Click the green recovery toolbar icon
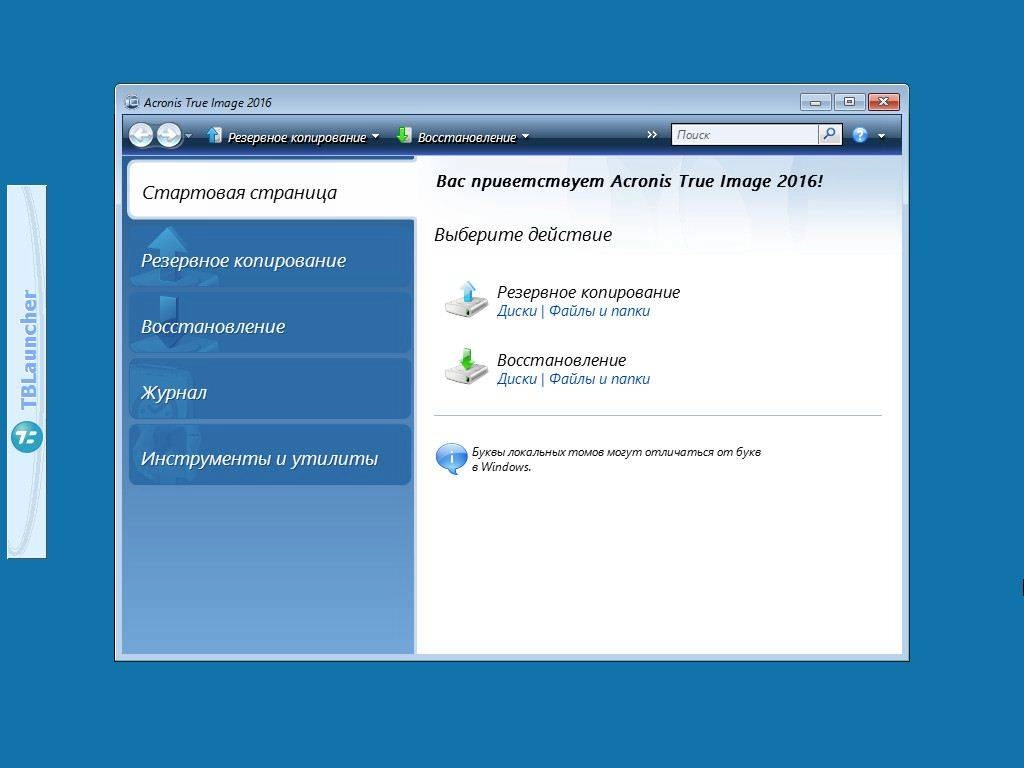 pos(404,135)
